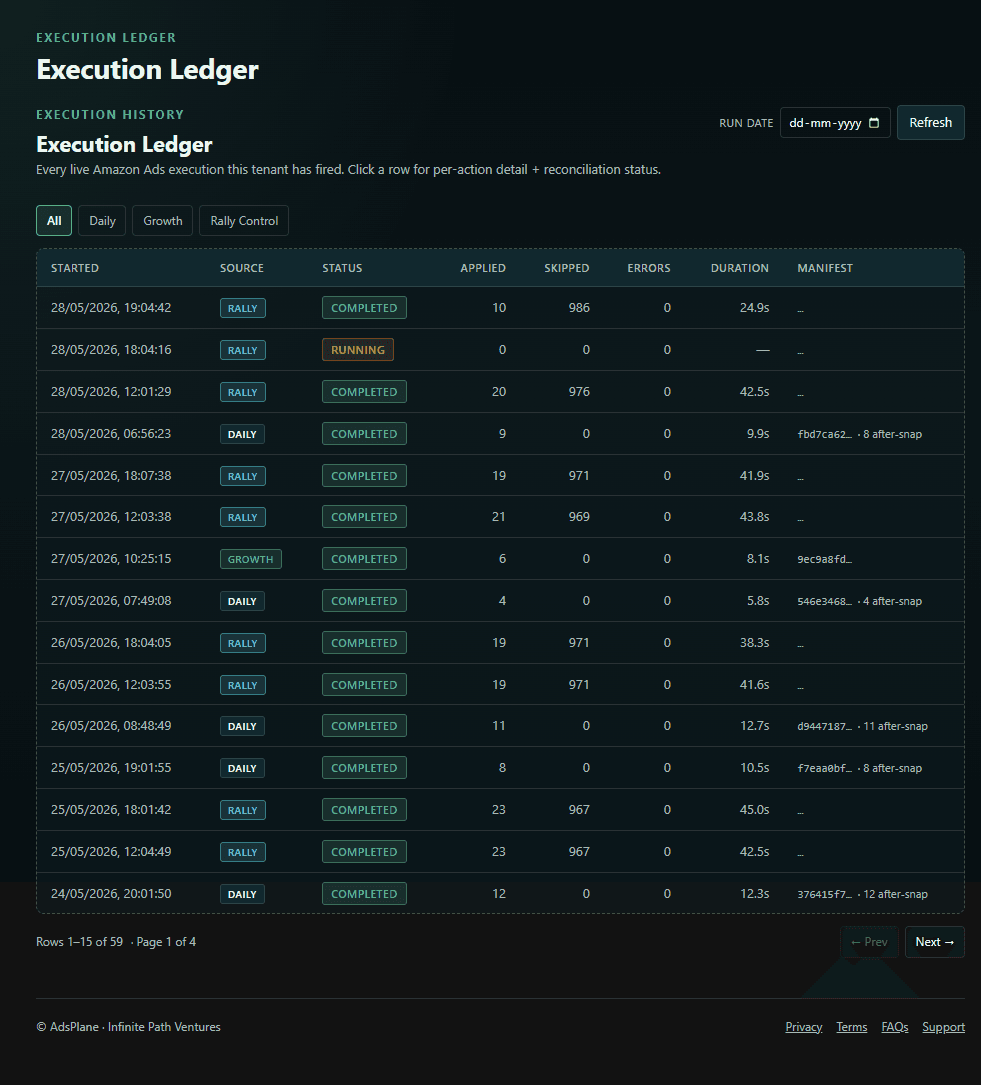Open the row started 26/05/2026, 18:04:05
This screenshot has width=981, height=1085.
(x=500, y=643)
